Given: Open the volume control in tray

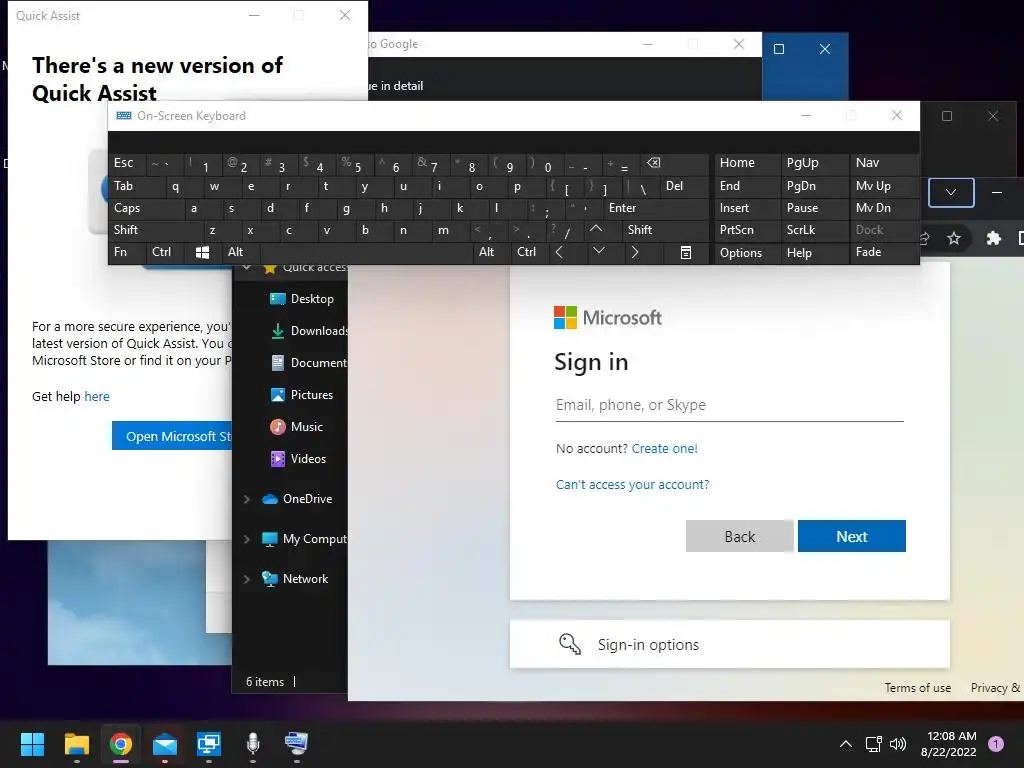Looking at the screenshot, I should pyautogui.click(x=898, y=744).
